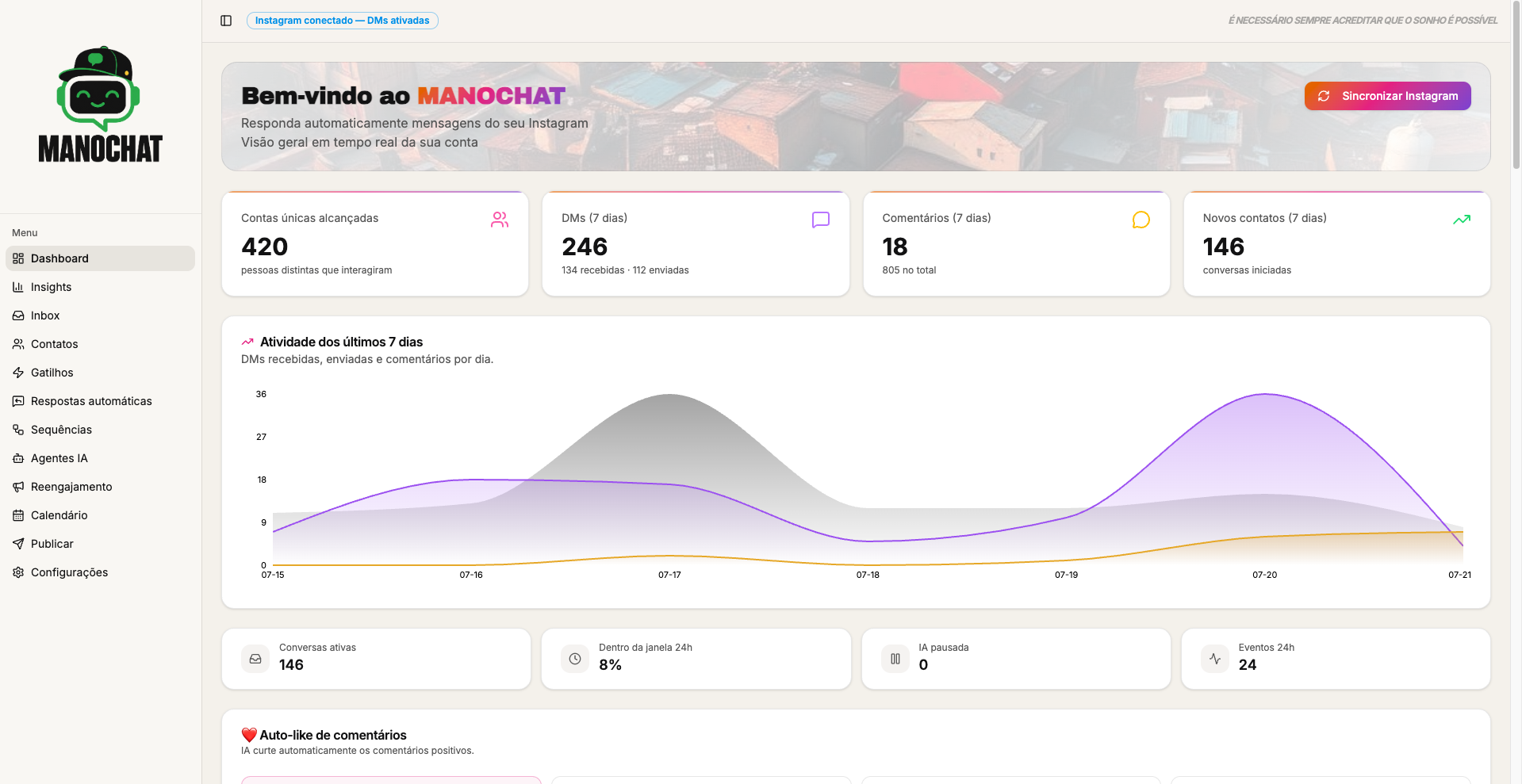The height and width of the screenshot is (784, 1522).
Task: Open the Insights menu item
Action: (x=100, y=287)
